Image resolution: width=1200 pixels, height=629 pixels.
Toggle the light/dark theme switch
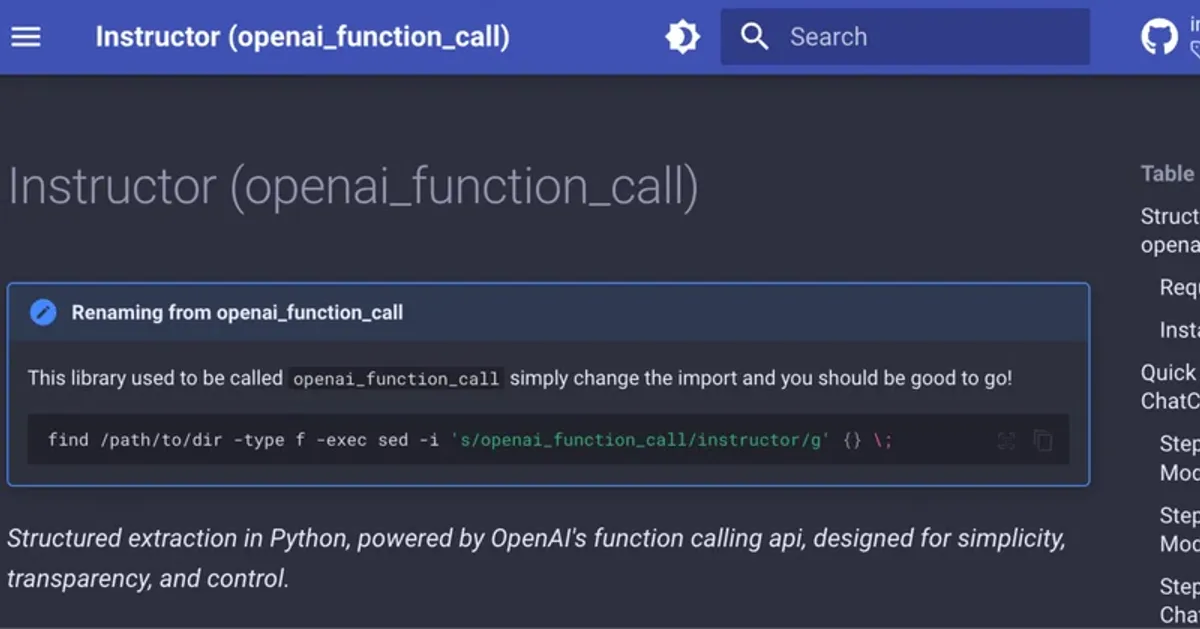683,37
